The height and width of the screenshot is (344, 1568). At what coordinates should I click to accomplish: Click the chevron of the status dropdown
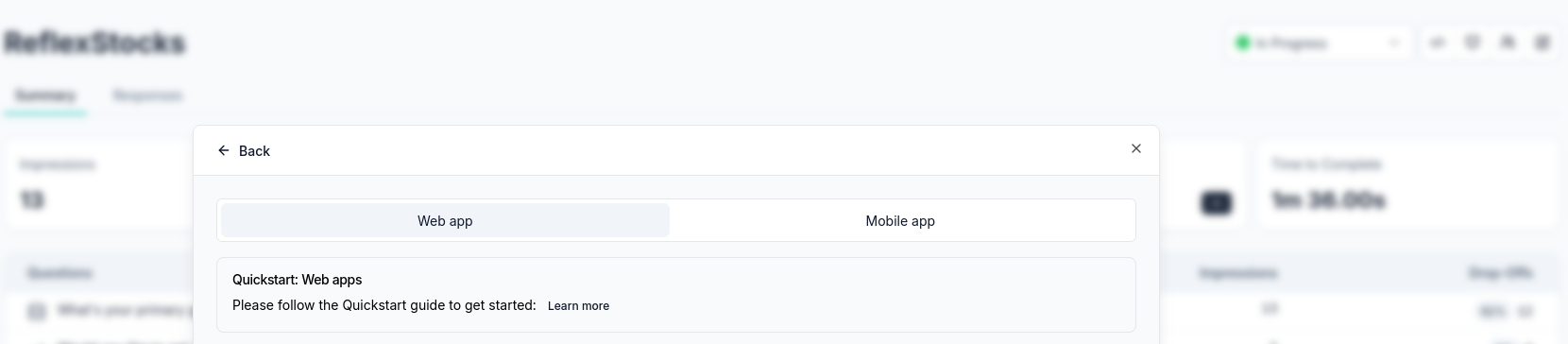[1393, 43]
